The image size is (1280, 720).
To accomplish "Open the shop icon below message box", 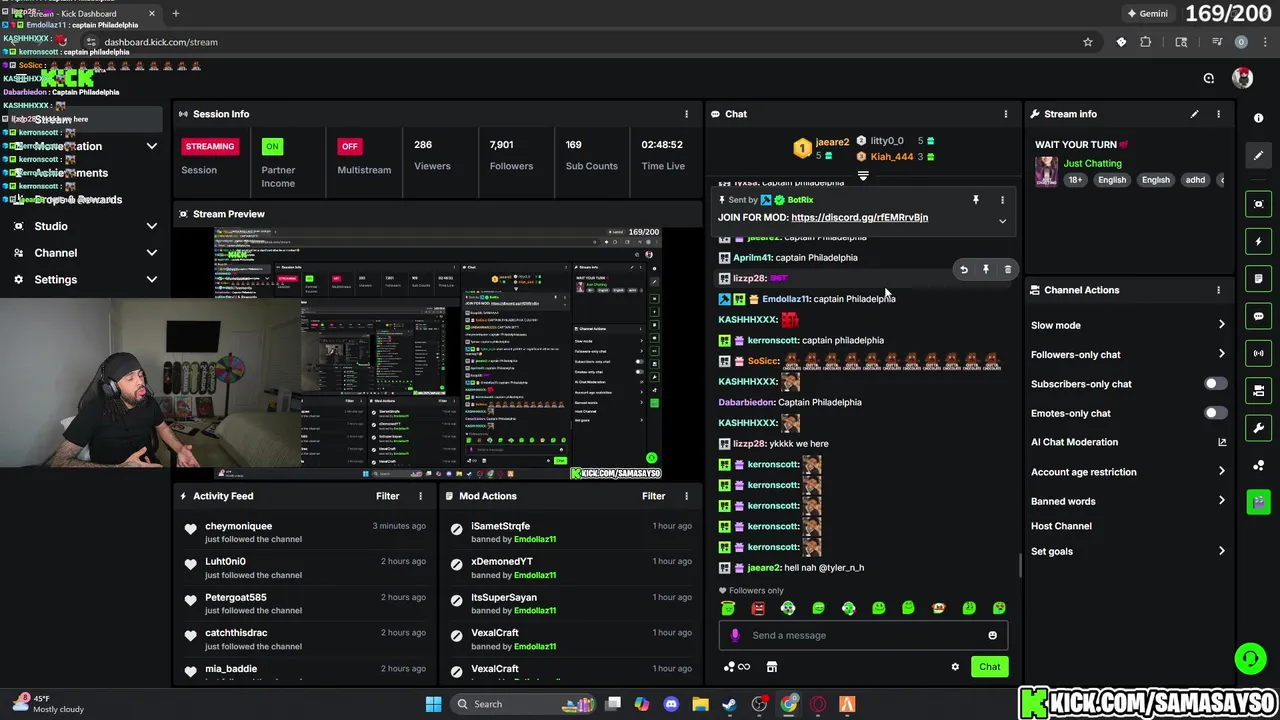I will [x=771, y=667].
